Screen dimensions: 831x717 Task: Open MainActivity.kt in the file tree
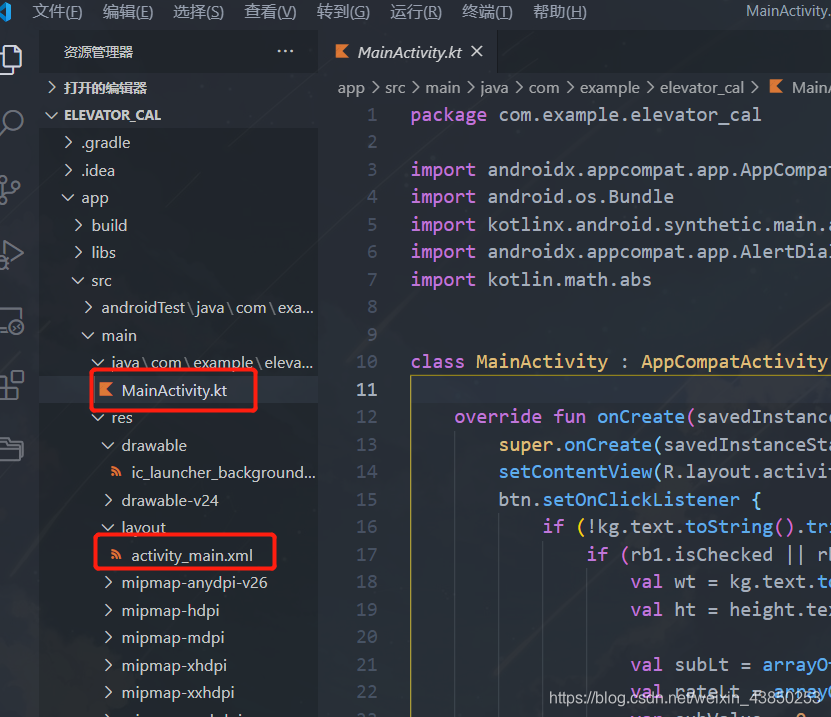[x=179, y=390]
